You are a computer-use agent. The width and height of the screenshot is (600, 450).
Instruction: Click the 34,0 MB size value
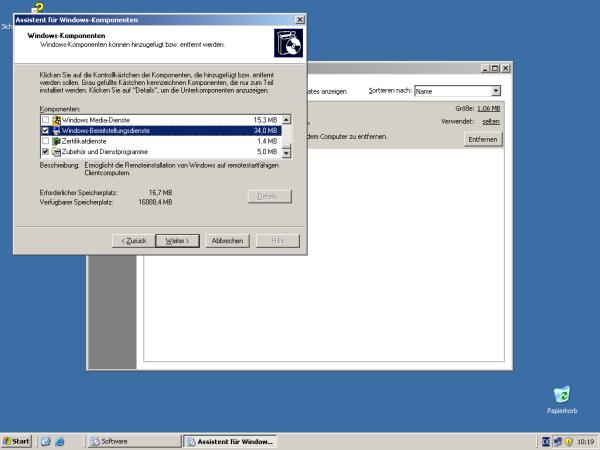pos(265,130)
